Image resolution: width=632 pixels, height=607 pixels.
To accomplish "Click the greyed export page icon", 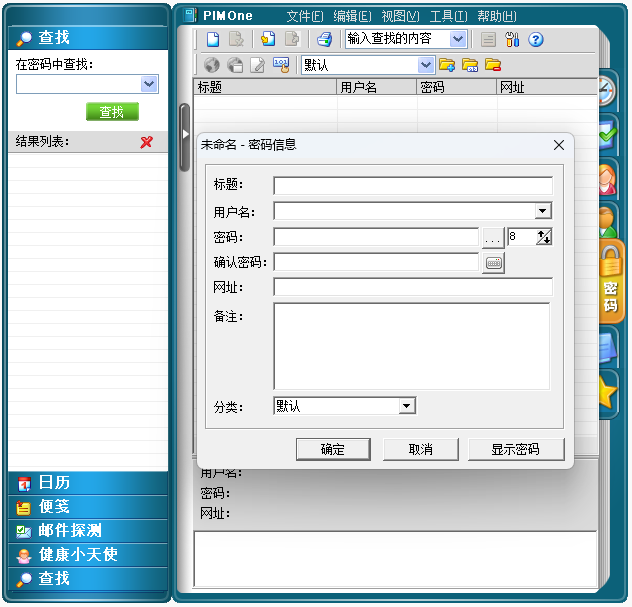I will pos(292,39).
